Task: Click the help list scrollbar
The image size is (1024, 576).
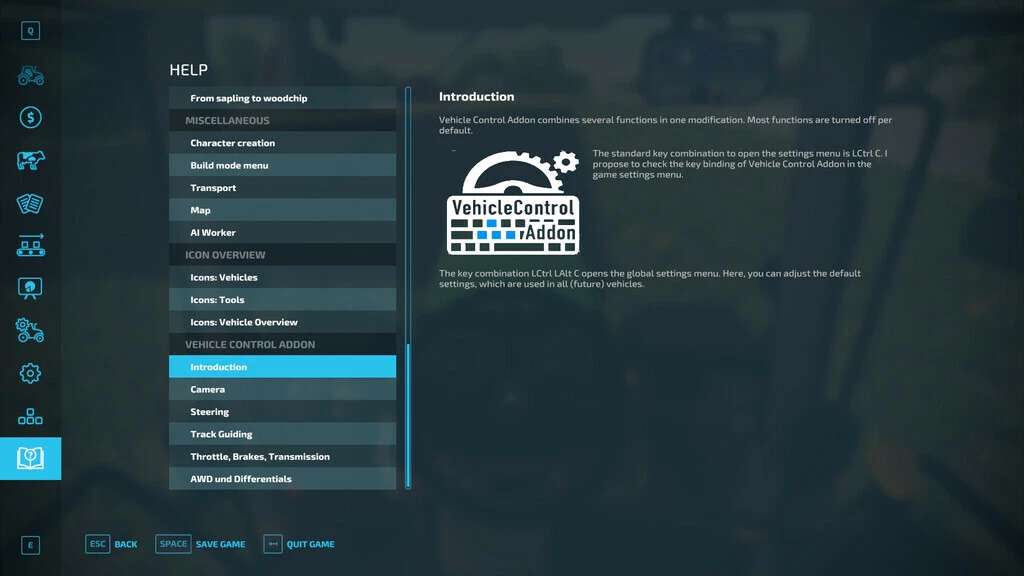Action: pyautogui.click(x=408, y=413)
